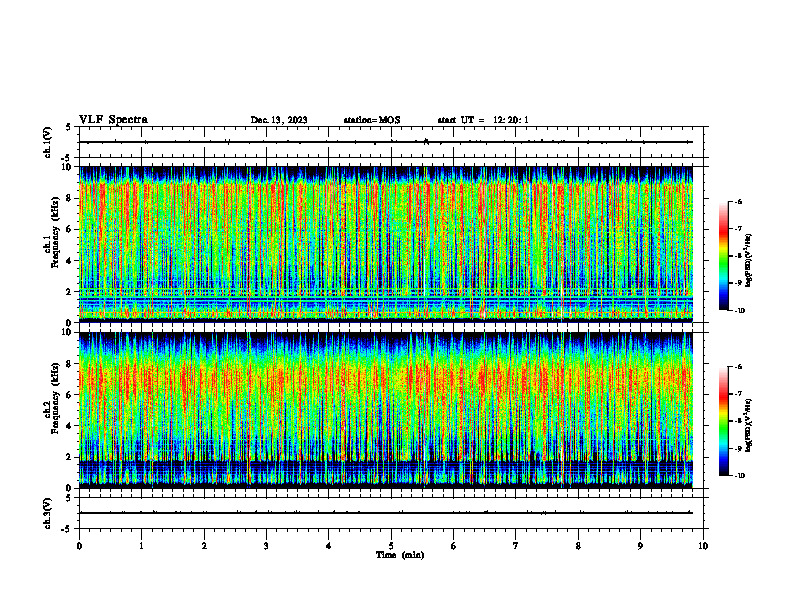This screenshot has height=612, width=792.
Task: Click the '2' kHz tick on ch.2 axis
Action: point(69,457)
